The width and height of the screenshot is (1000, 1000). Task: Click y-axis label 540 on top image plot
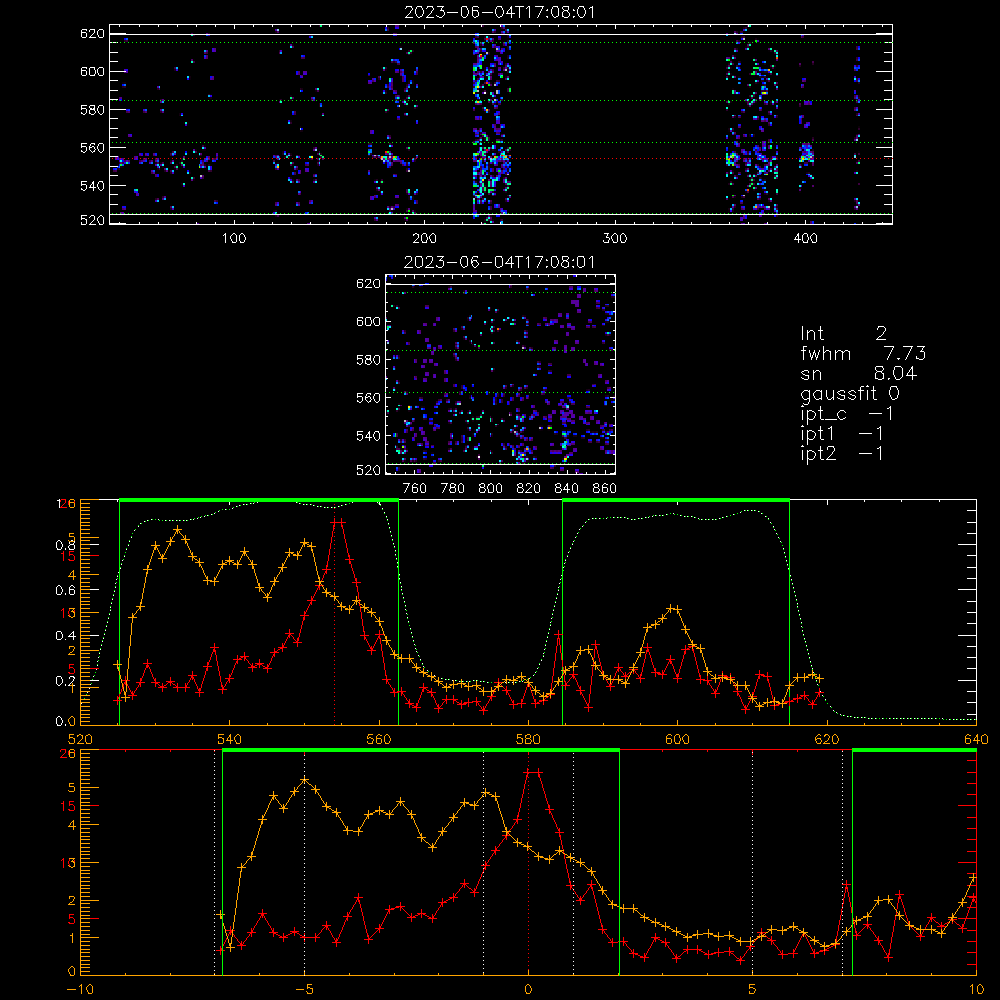pyautogui.click(x=92, y=186)
